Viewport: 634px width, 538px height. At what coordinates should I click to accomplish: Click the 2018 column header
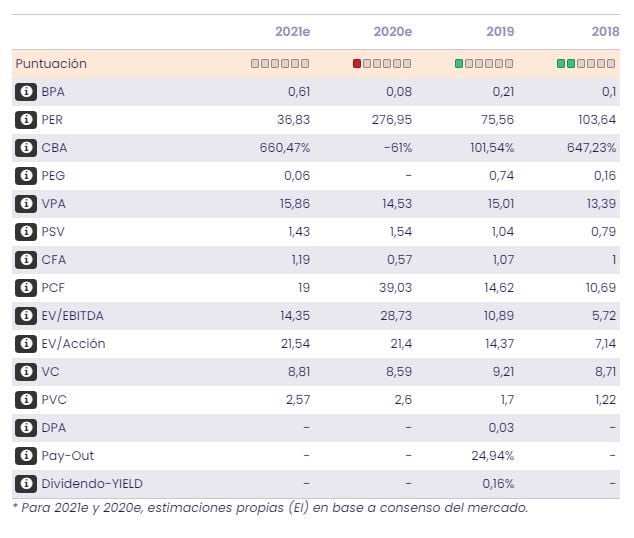point(605,32)
